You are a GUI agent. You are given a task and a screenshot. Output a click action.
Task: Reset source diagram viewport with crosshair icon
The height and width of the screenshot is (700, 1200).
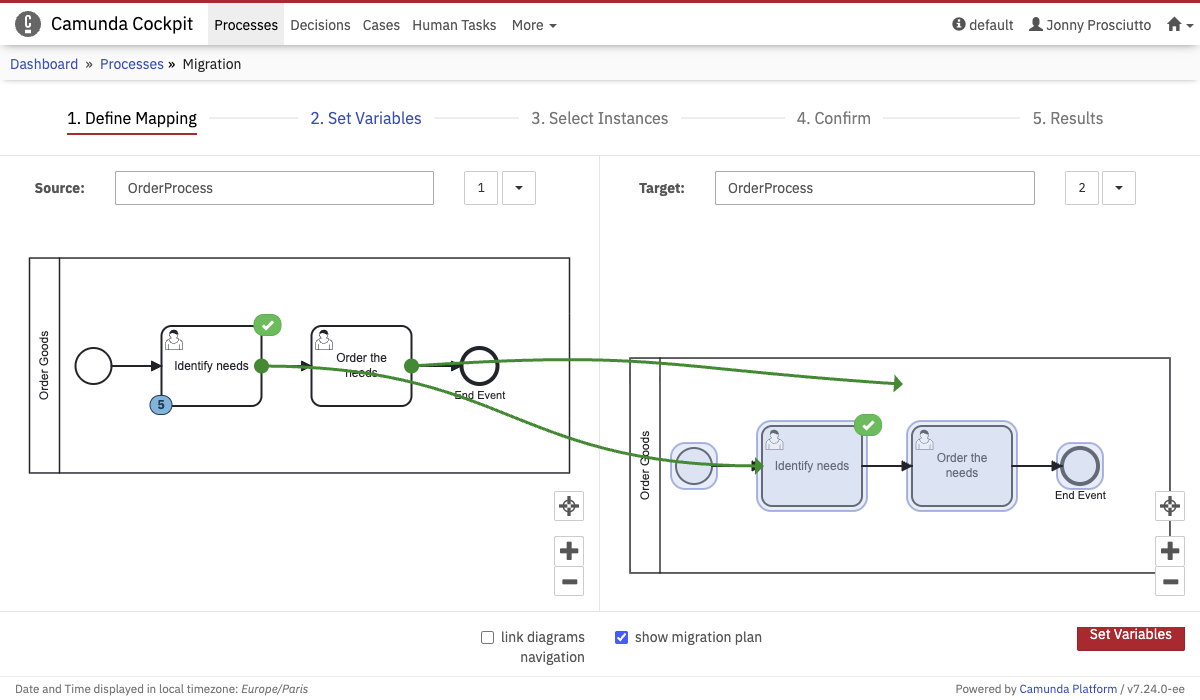pos(569,507)
